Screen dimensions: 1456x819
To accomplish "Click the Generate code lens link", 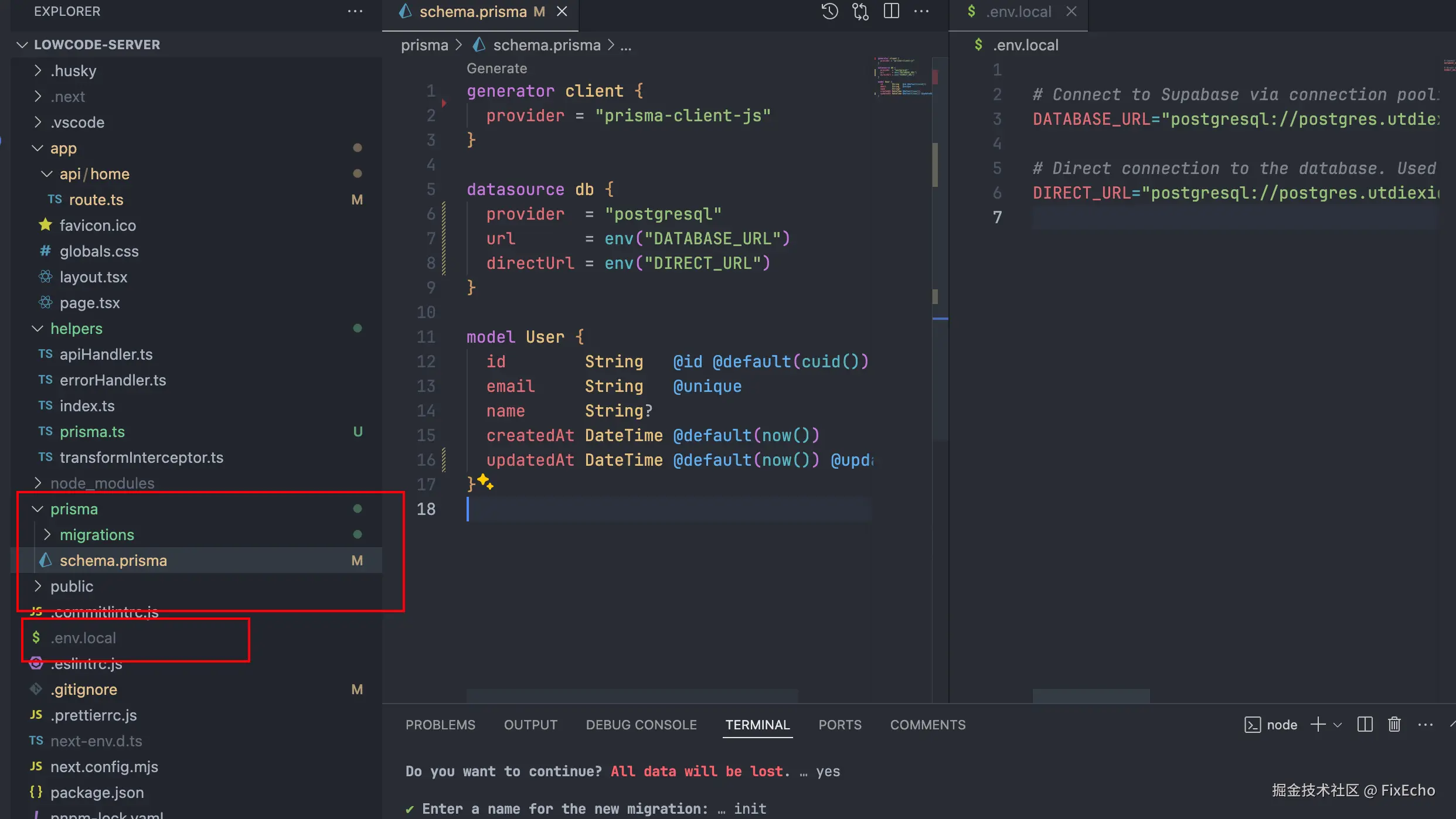I will coord(496,69).
